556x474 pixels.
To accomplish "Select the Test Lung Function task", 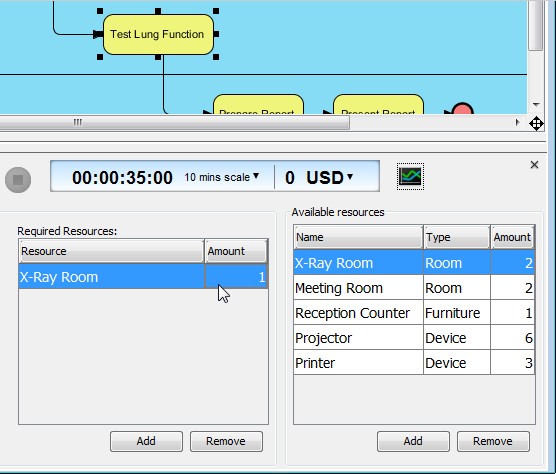I will [158, 34].
